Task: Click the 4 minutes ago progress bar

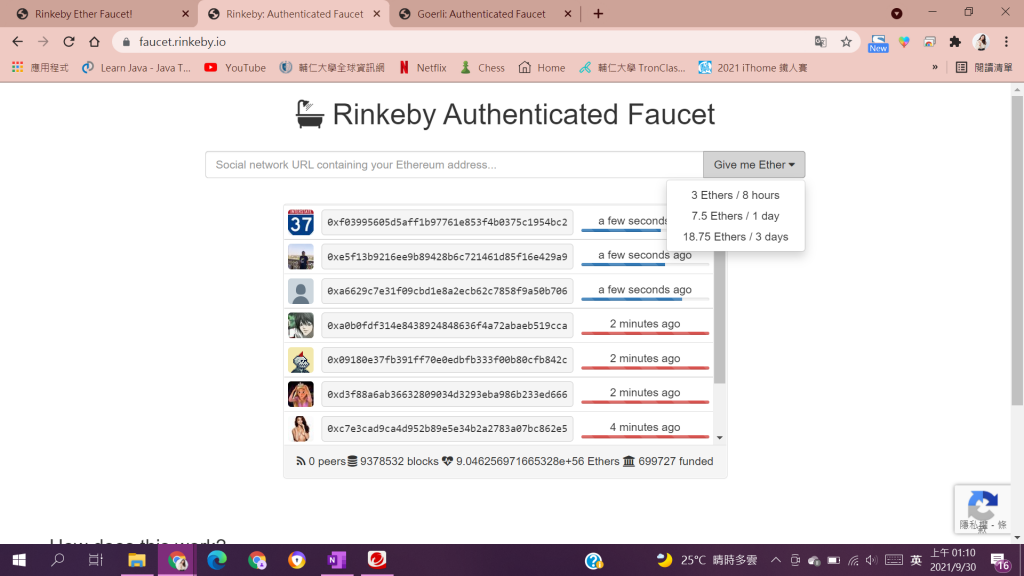Action: (x=645, y=436)
